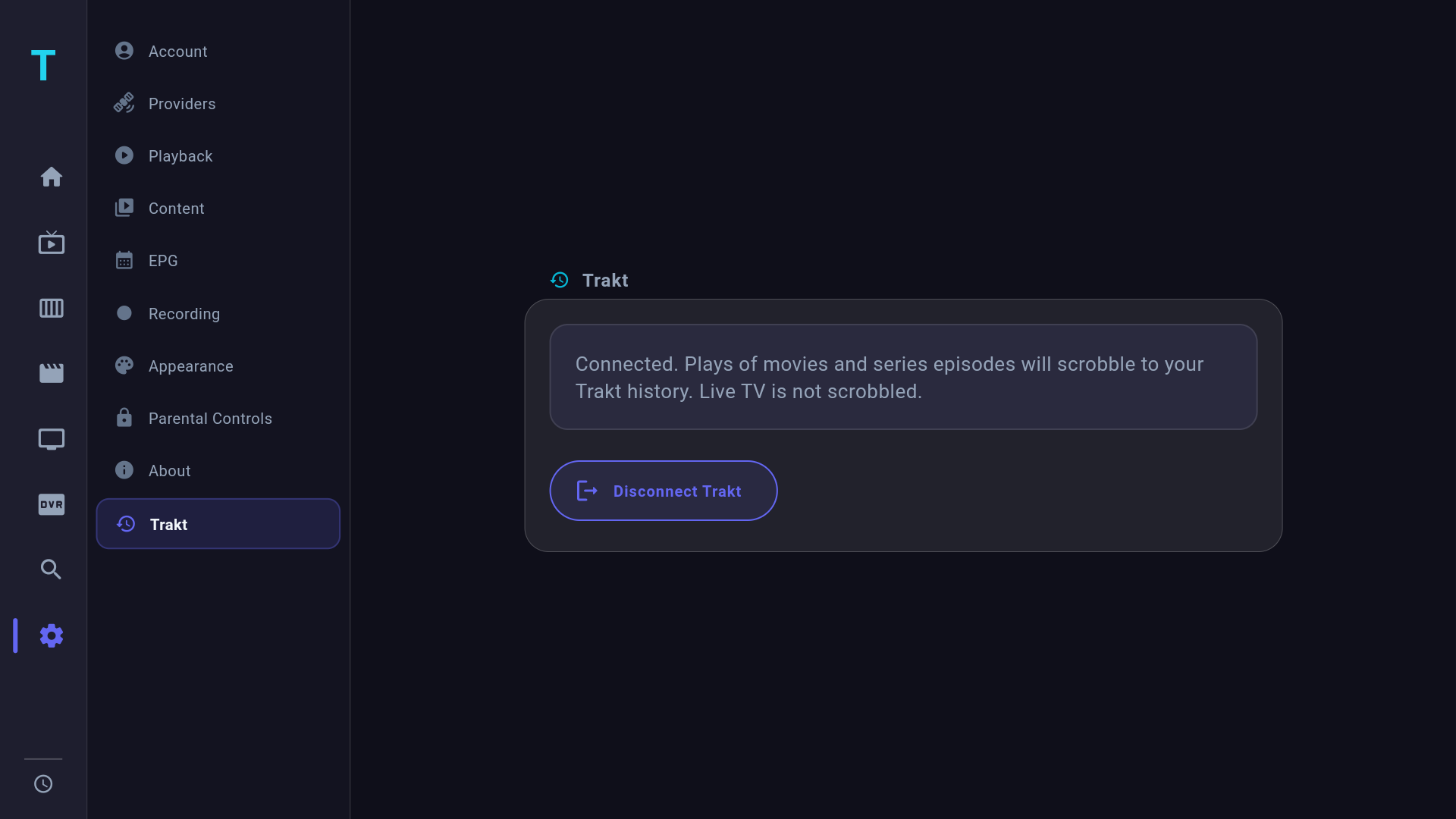Open EPG settings
1456x819 pixels.
pyautogui.click(x=218, y=260)
